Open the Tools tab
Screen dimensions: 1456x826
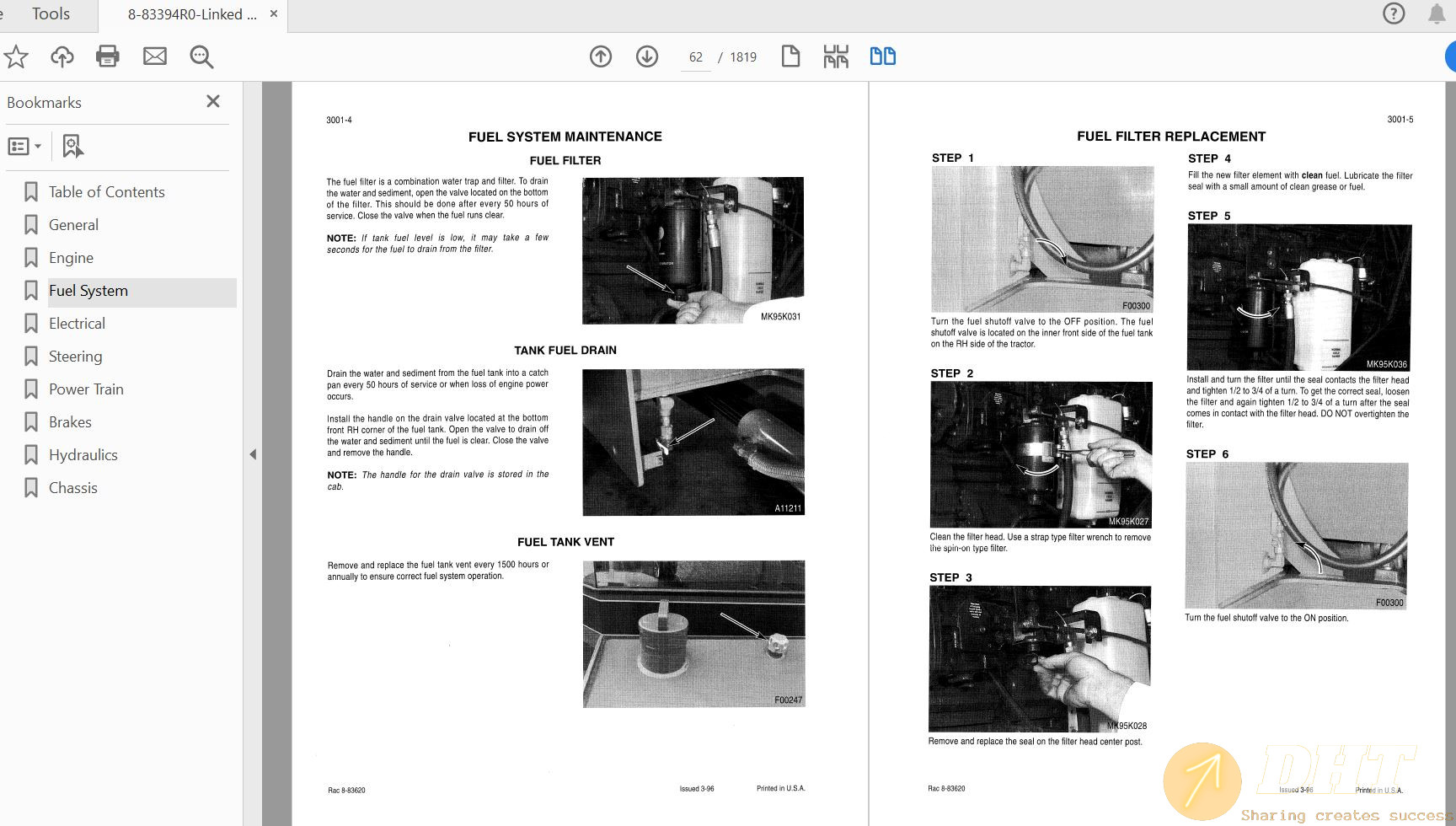[x=51, y=14]
